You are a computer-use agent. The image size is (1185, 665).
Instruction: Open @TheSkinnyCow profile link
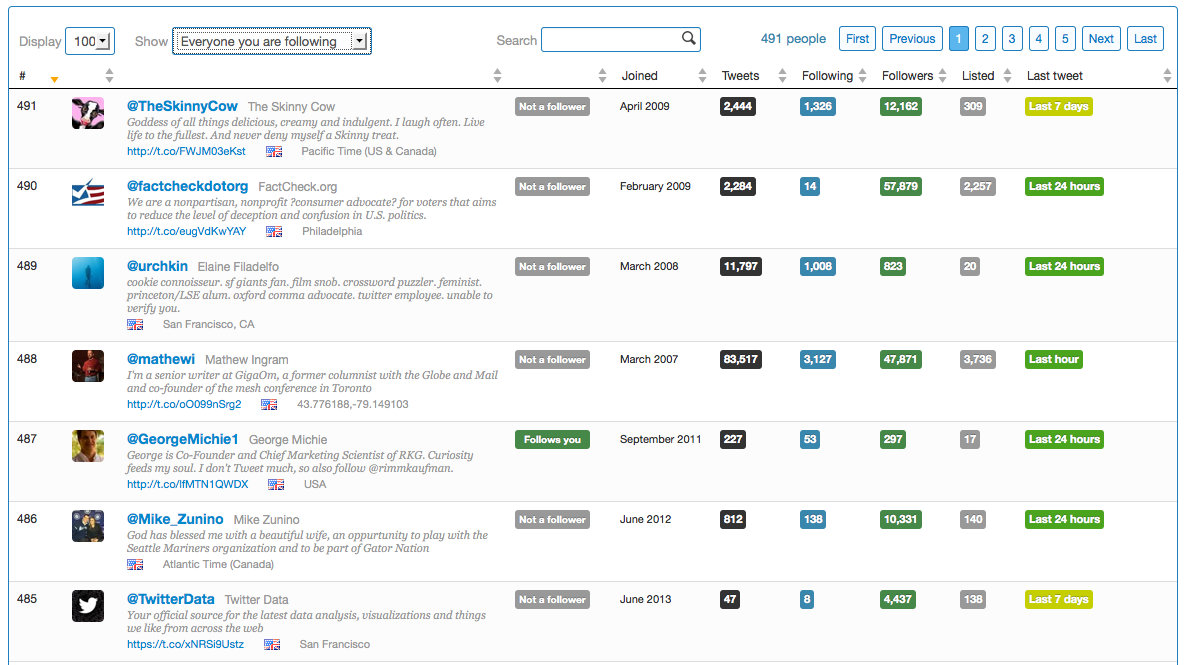pyautogui.click(x=182, y=107)
